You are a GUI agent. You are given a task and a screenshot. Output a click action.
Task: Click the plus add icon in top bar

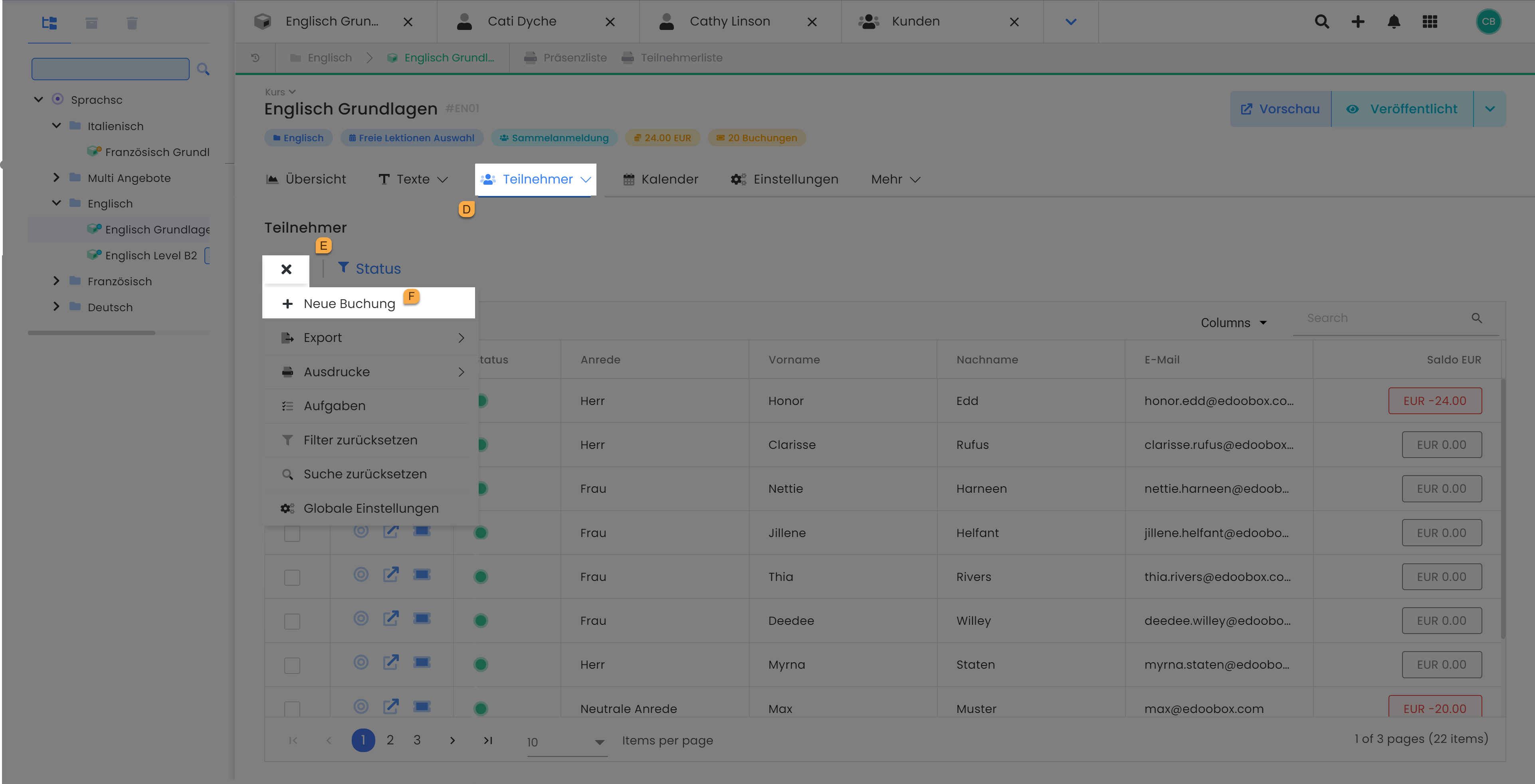(1358, 22)
